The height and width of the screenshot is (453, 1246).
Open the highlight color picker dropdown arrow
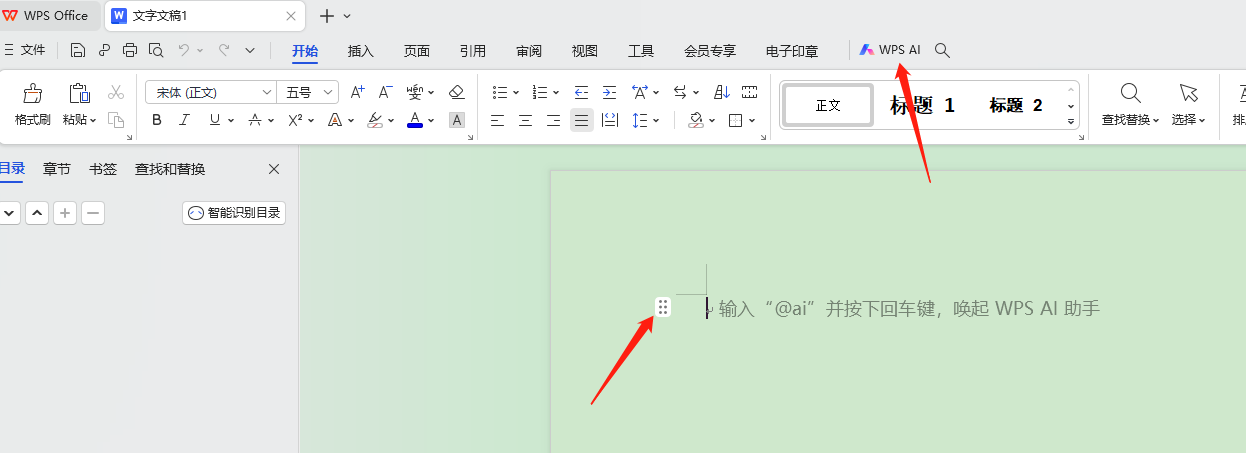click(391, 121)
